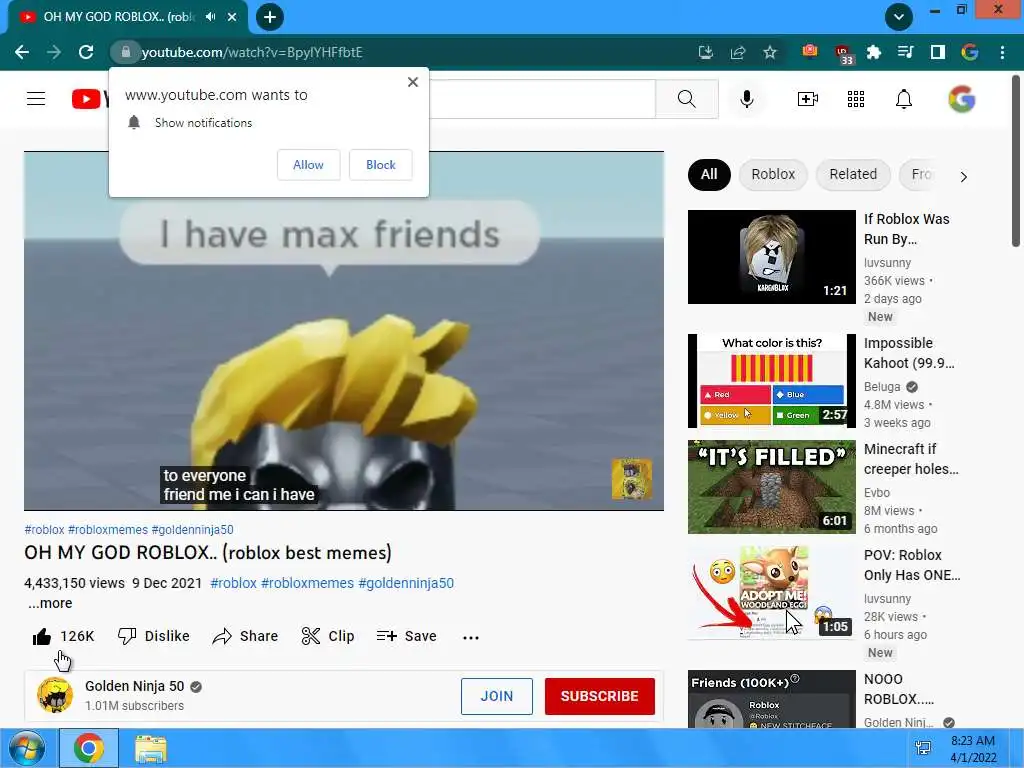Open the Chrome extensions puzzle icon
Image resolution: width=1024 pixels, height=768 pixels.
pyautogui.click(x=874, y=52)
